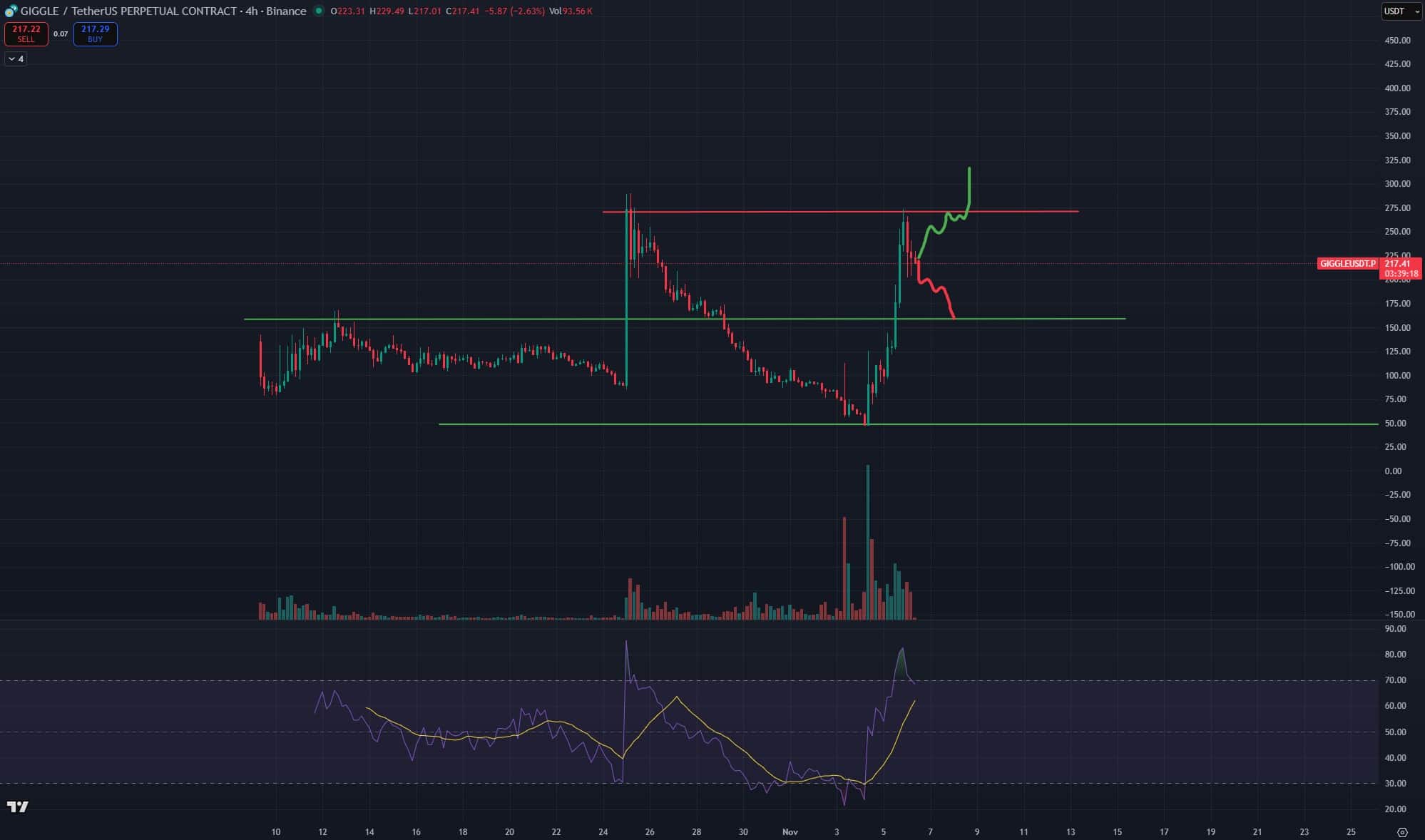The height and width of the screenshot is (840, 1425).
Task: Open chart settings hexagon gear icon
Action: pyautogui.click(x=1402, y=832)
